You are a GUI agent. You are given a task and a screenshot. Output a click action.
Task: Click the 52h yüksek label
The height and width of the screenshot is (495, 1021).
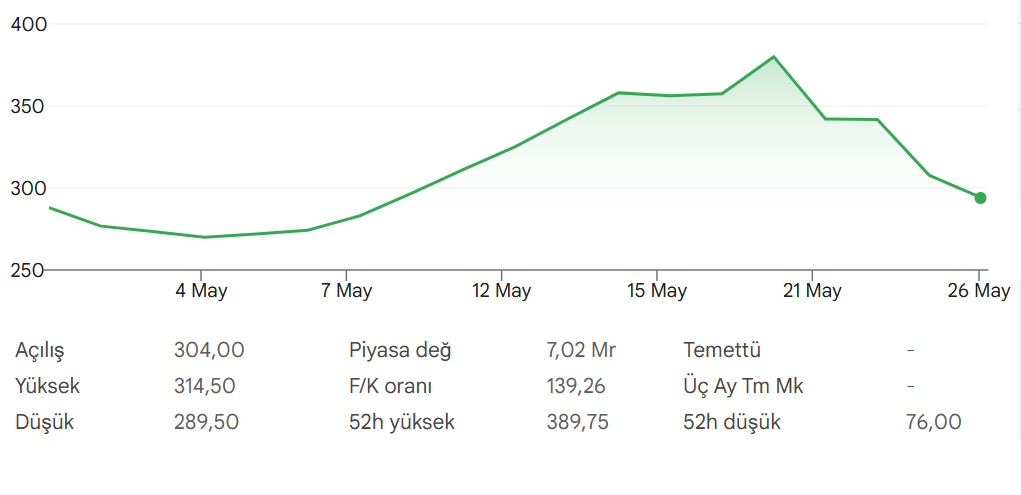pos(402,422)
